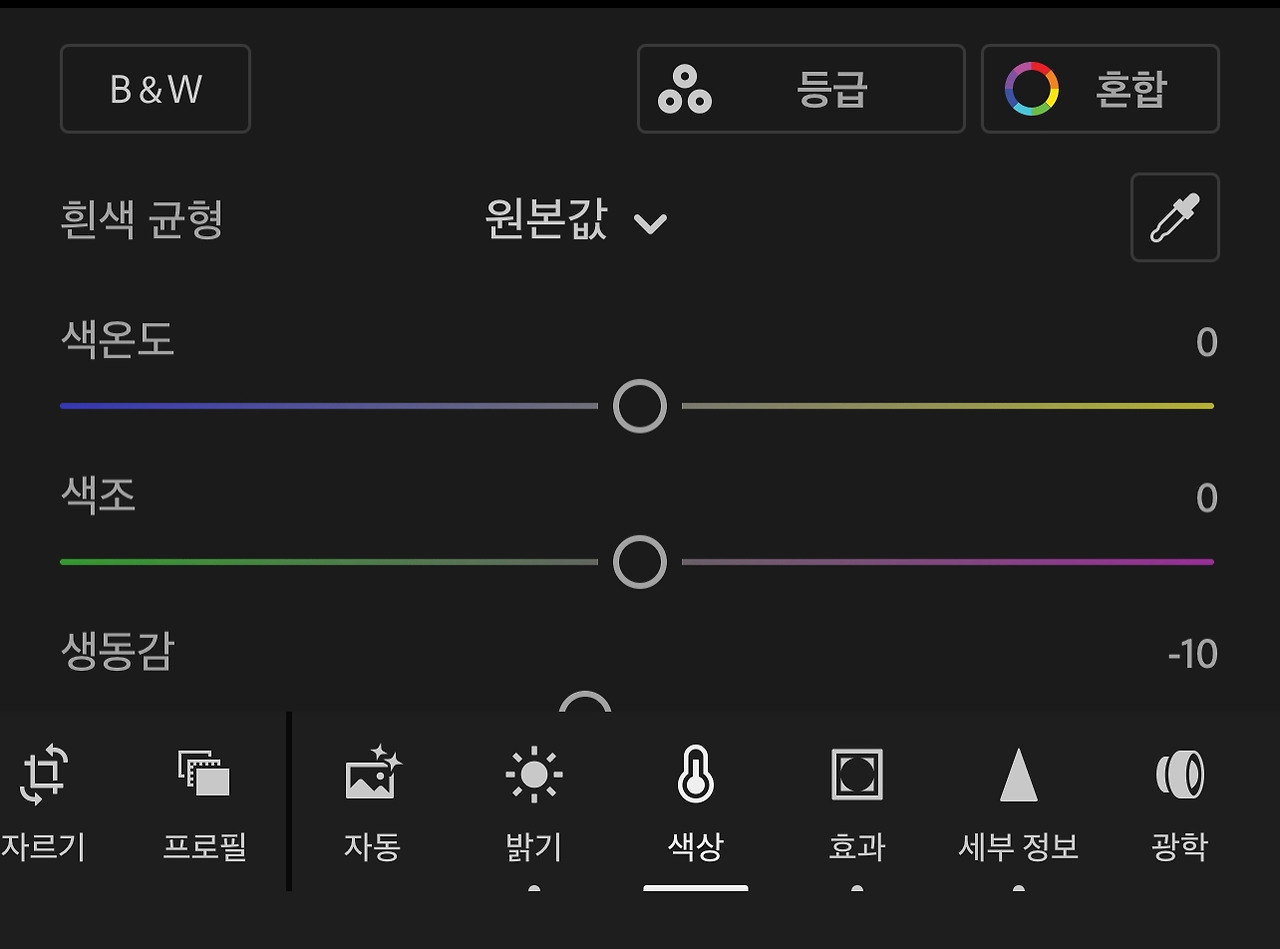Open the 혼합 color mix panel
Screen dimensions: 1280x949
coord(1100,89)
